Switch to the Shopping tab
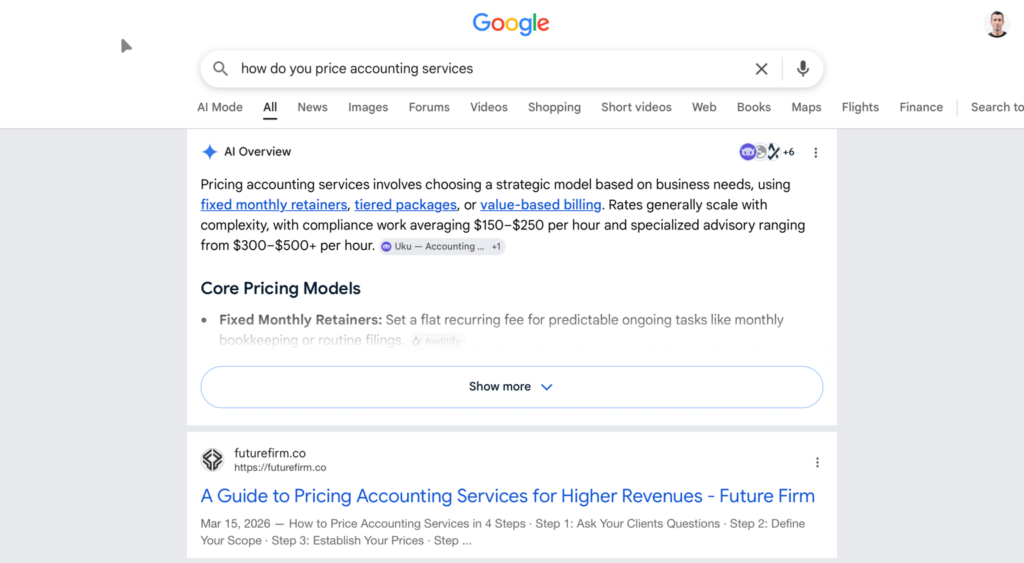Viewport: 1024px width, 563px height. (554, 107)
